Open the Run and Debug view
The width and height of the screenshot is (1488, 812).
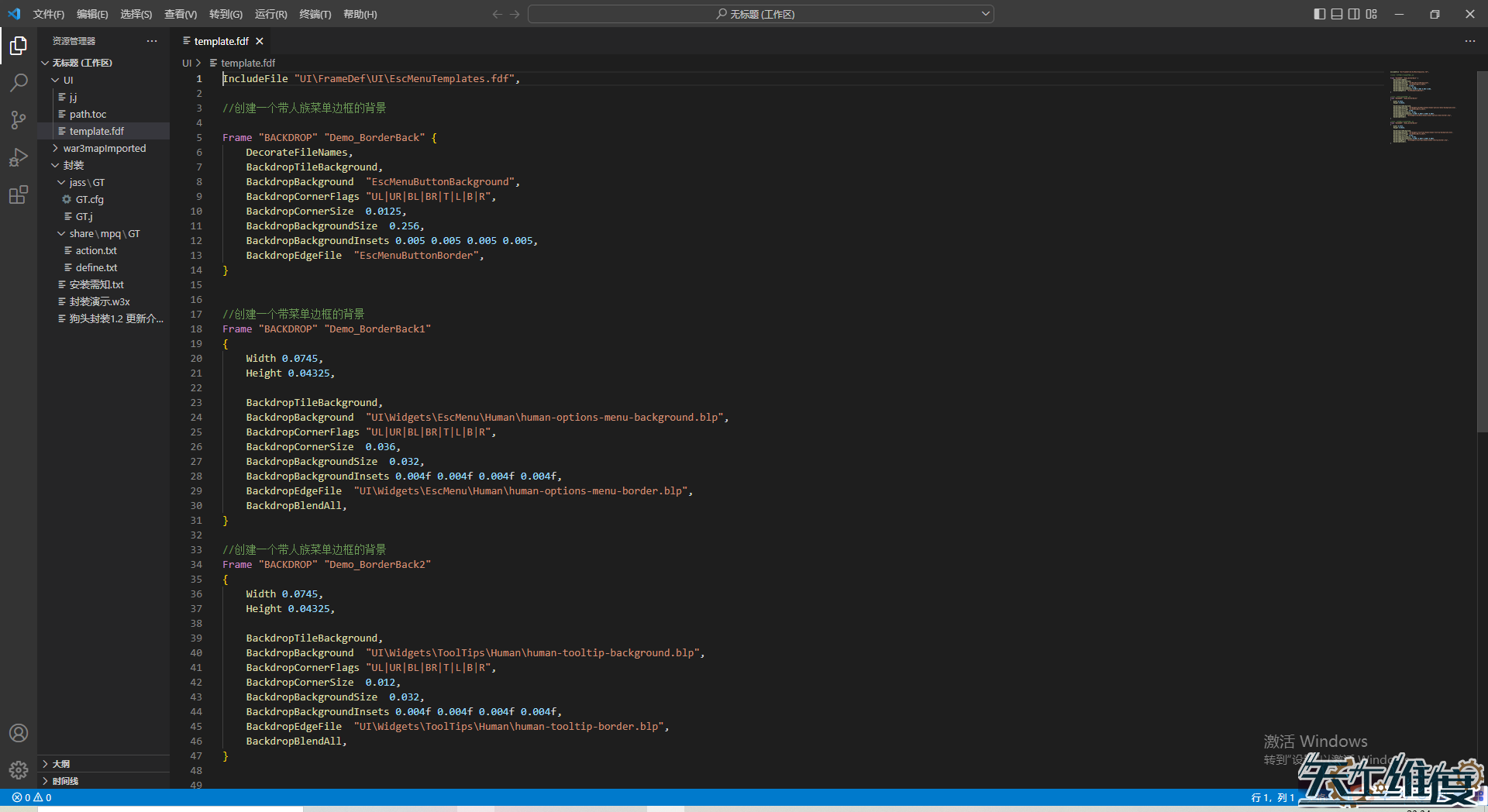(x=19, y=157)
